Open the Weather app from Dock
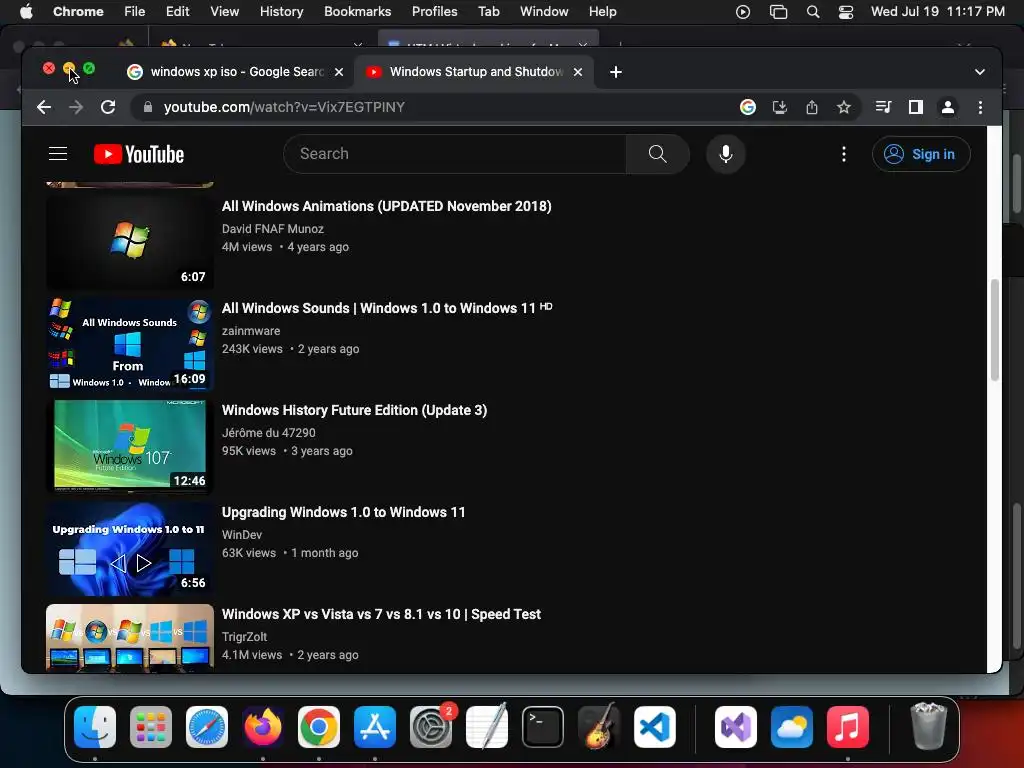 point(792,727)
